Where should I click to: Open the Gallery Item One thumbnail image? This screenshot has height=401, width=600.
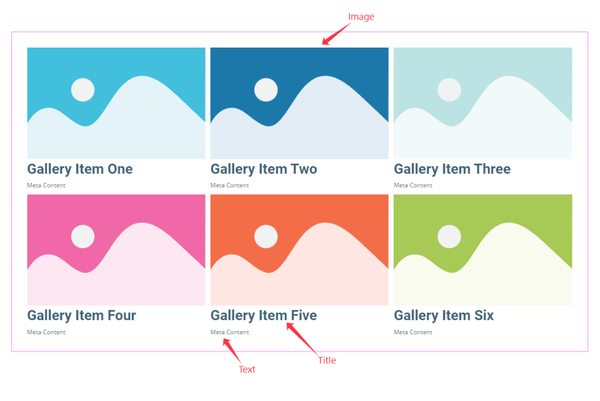pos(116,103)
